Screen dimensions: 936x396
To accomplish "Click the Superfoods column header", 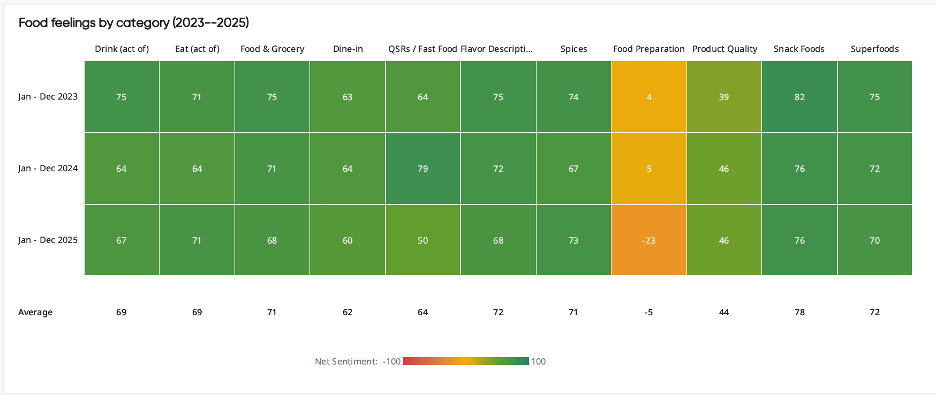I will [875, 49].
